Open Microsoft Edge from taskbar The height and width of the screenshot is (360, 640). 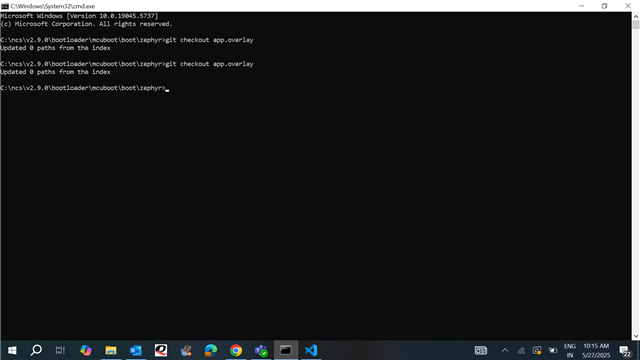pyautogui.click(x=211, y=350)
